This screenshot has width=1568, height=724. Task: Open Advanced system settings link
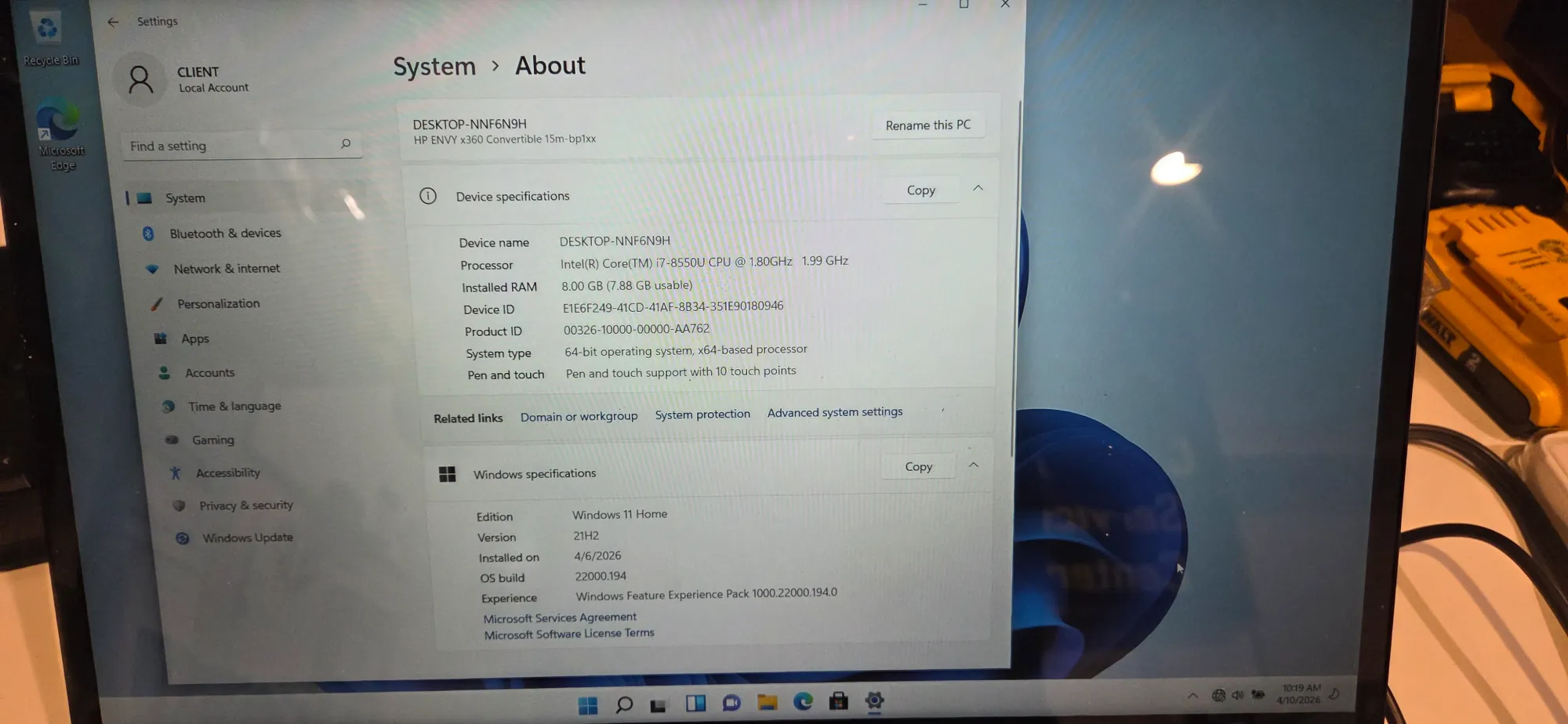(834, 412)
